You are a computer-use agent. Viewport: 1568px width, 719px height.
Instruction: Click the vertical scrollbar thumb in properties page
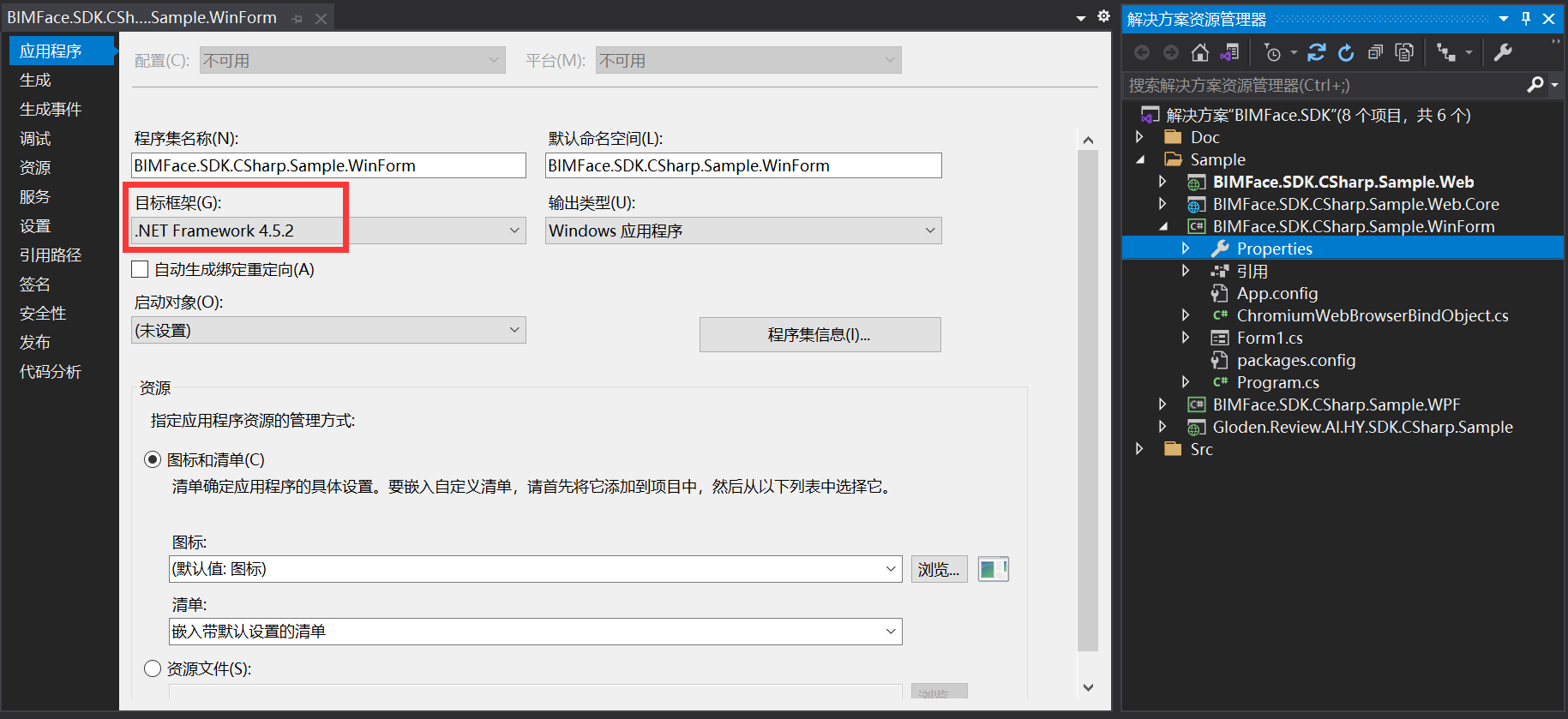pos(1088,401)
